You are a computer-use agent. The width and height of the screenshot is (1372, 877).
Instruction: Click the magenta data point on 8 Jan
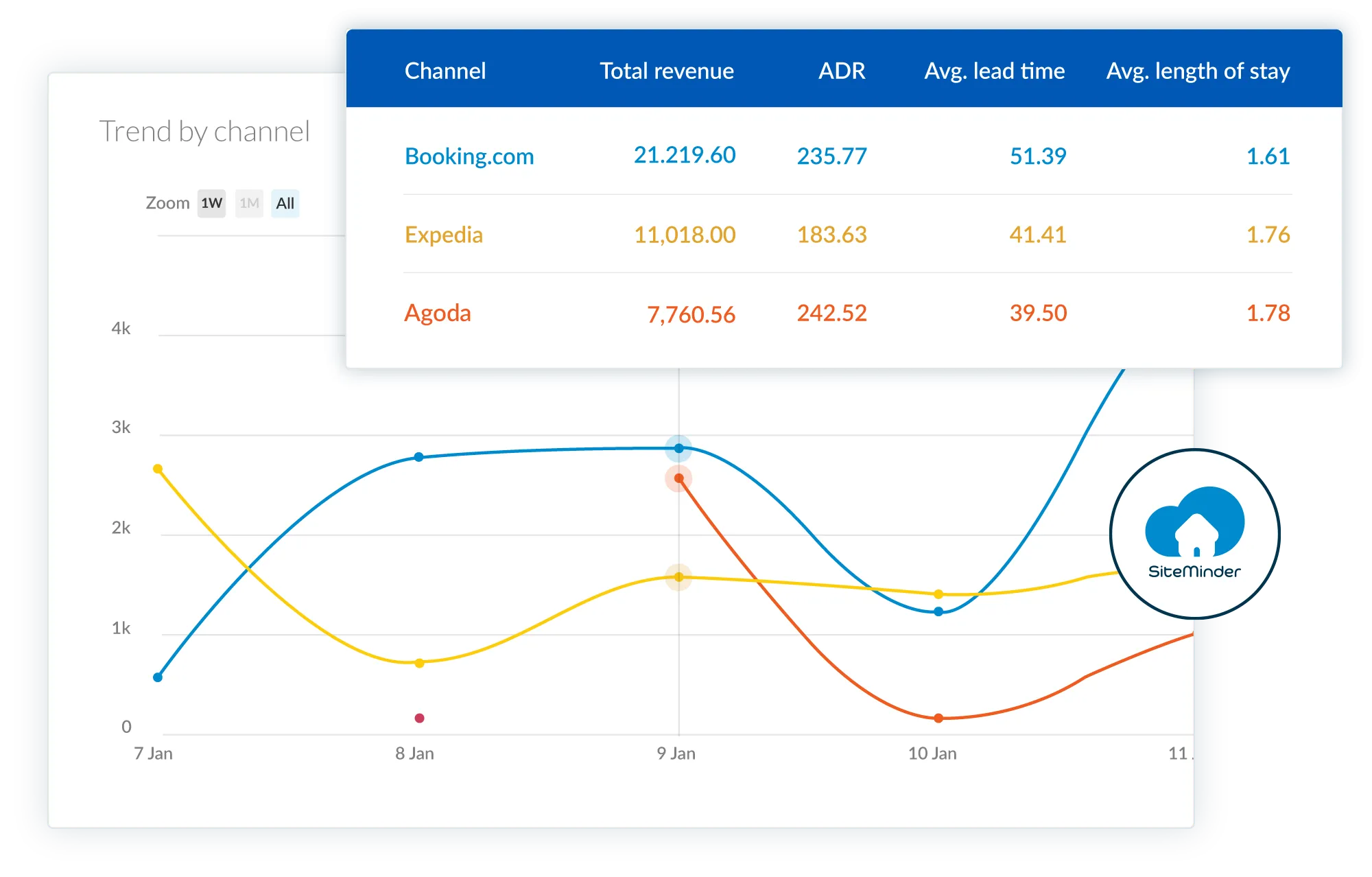tap(420, 718)
